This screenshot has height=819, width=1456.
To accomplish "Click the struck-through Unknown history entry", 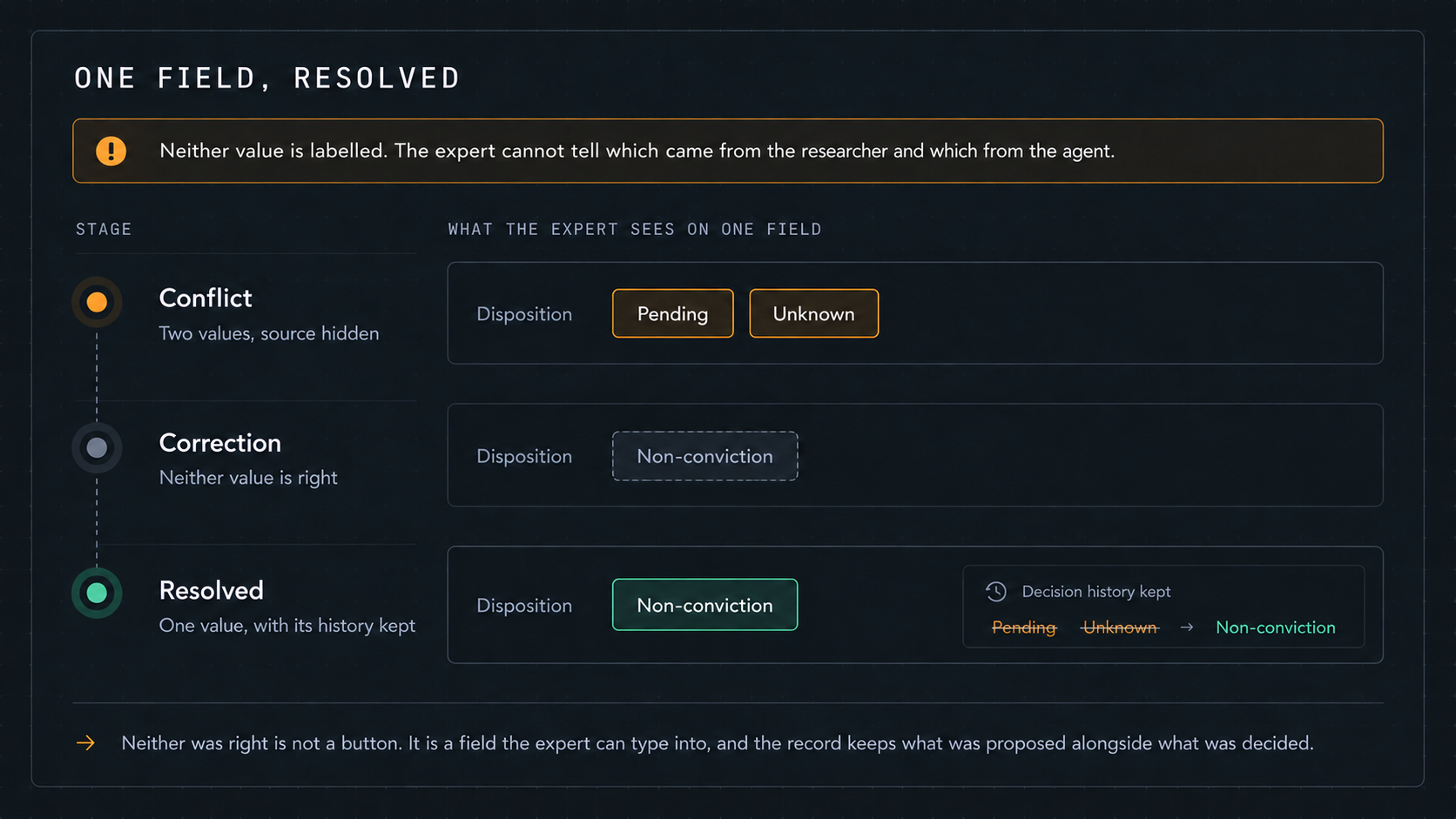I will pos(1120,628).
